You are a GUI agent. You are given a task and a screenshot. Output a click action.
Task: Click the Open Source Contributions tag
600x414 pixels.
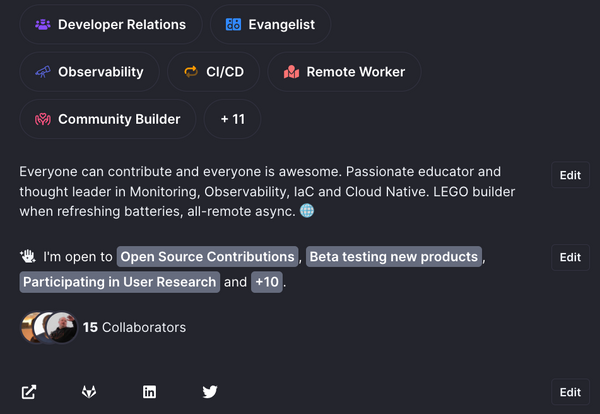click(x=207, y=256)
